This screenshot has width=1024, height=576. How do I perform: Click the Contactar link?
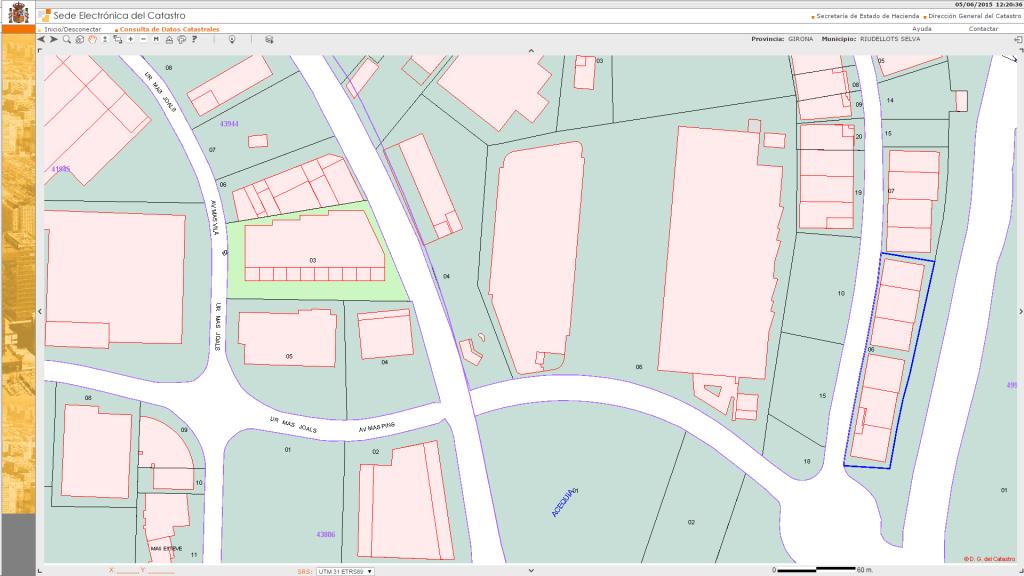983,29
